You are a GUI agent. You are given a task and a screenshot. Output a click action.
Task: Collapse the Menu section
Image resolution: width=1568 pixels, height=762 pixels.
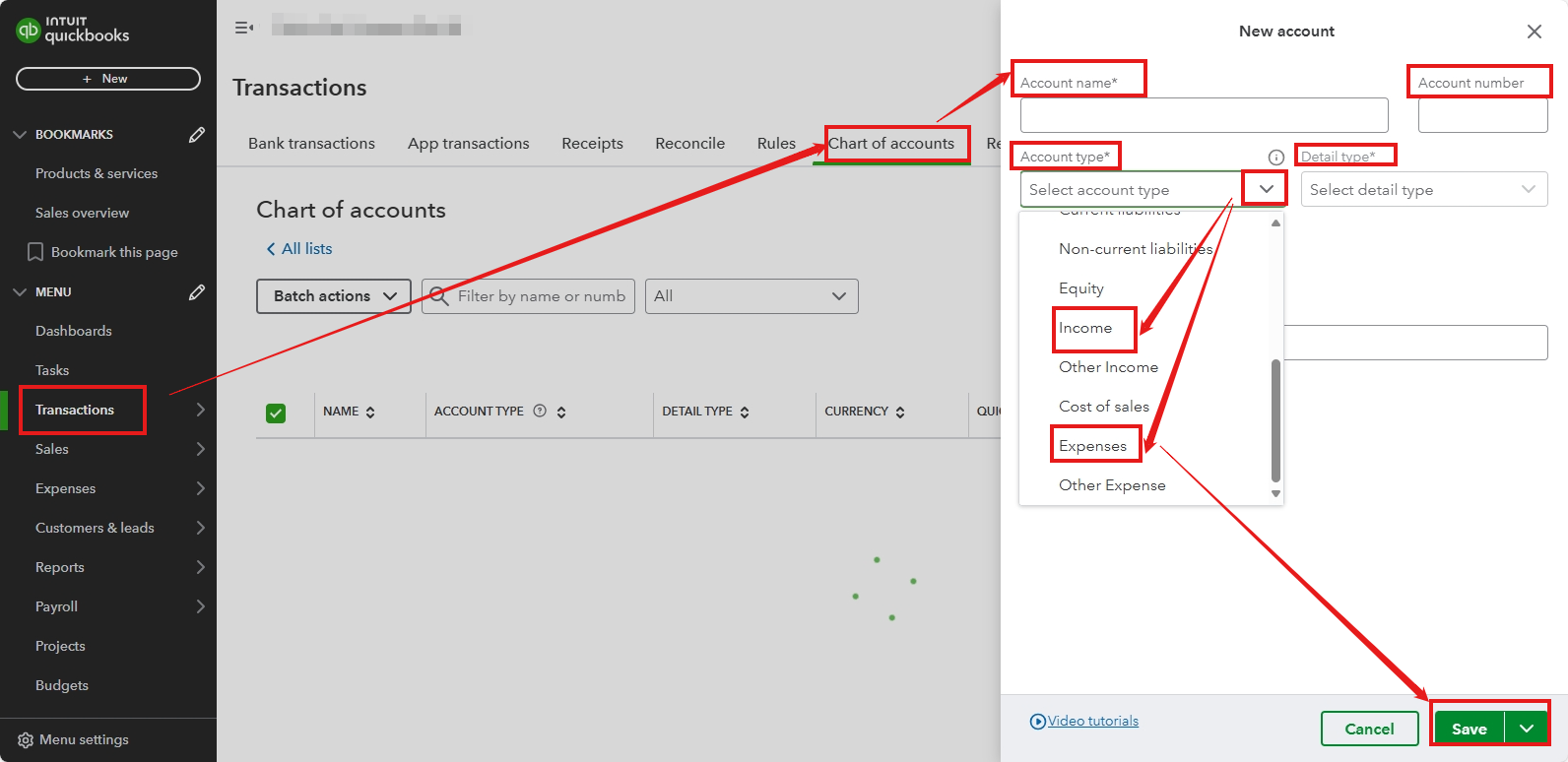pos(20,291)
